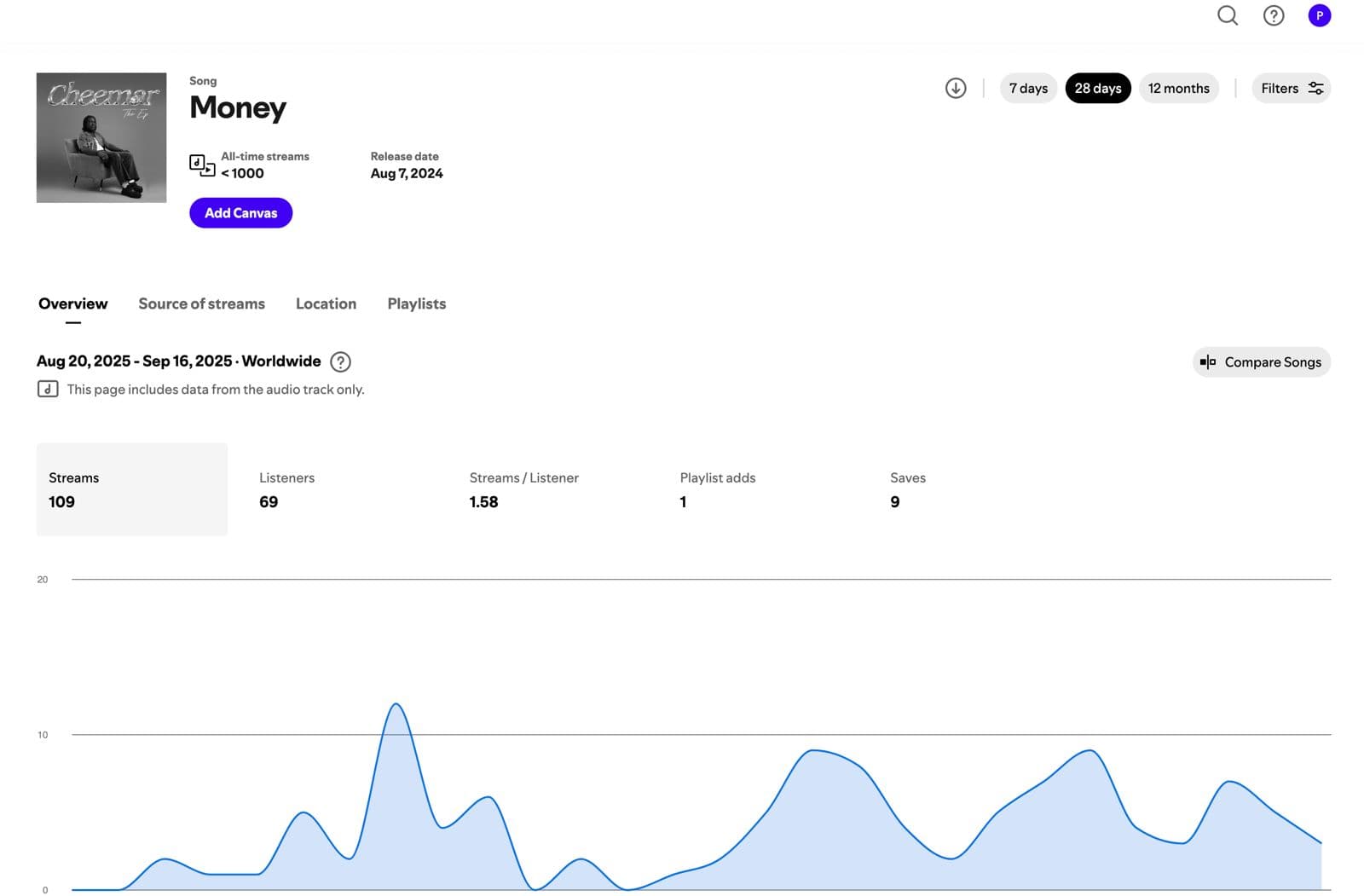1364x896 pixels.
Task: Click the search magnifier icon
Action: tap(1227, 15)
